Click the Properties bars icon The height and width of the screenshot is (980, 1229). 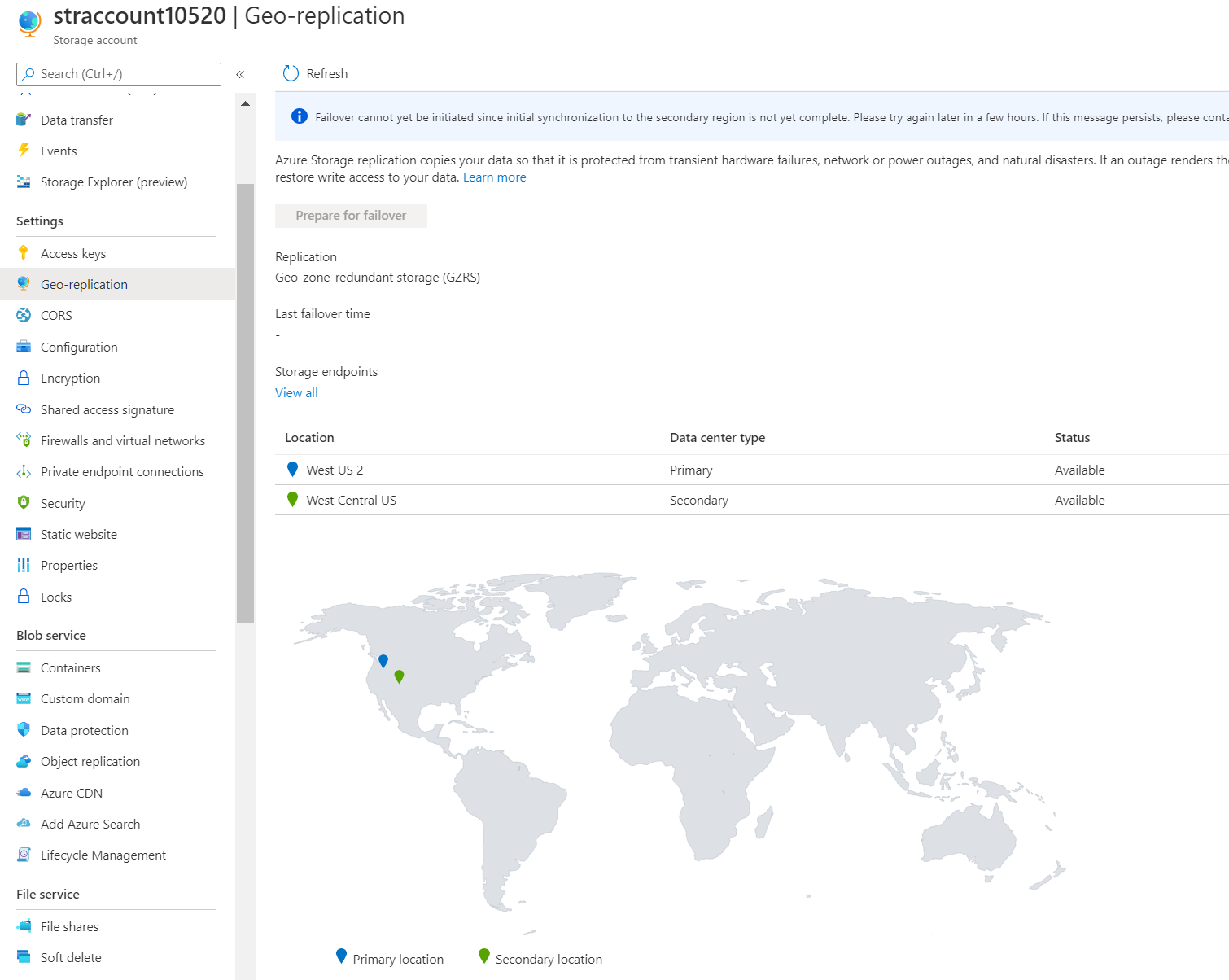[24, 565]
